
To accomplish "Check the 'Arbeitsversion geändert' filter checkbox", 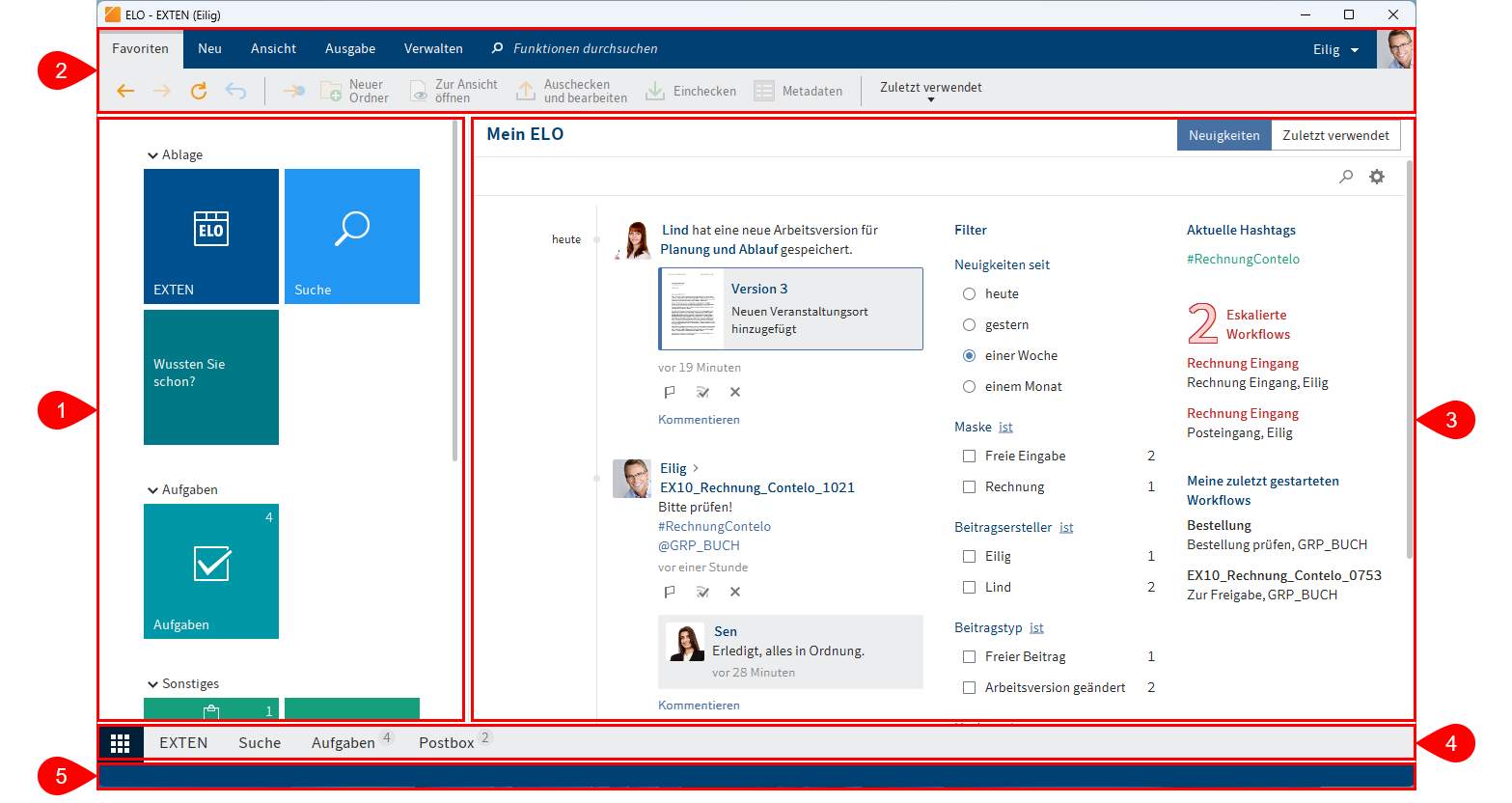I will (x=970, y=688).
